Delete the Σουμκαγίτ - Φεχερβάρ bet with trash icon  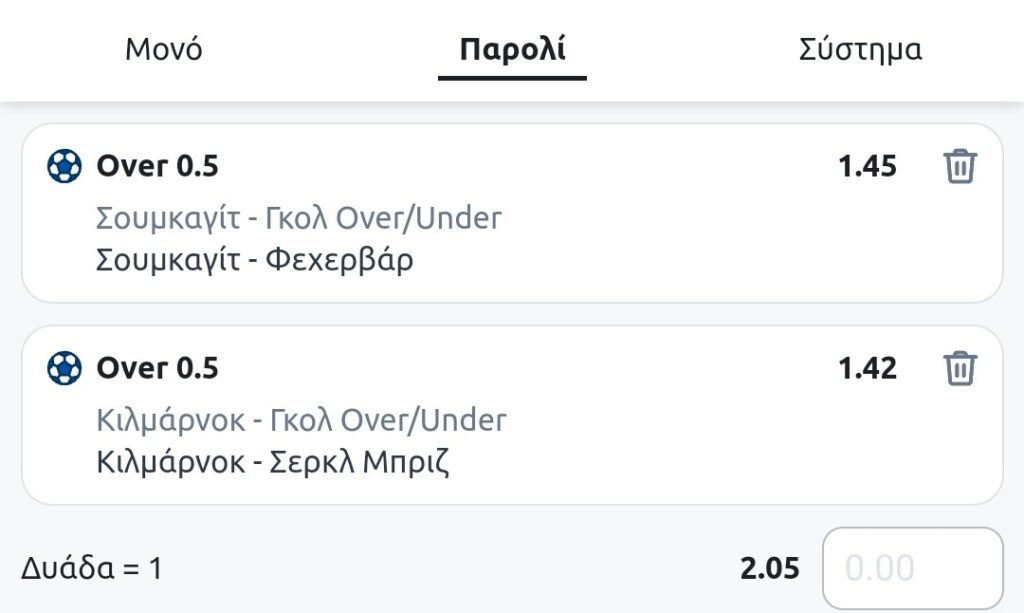click(x=959, y=166)
